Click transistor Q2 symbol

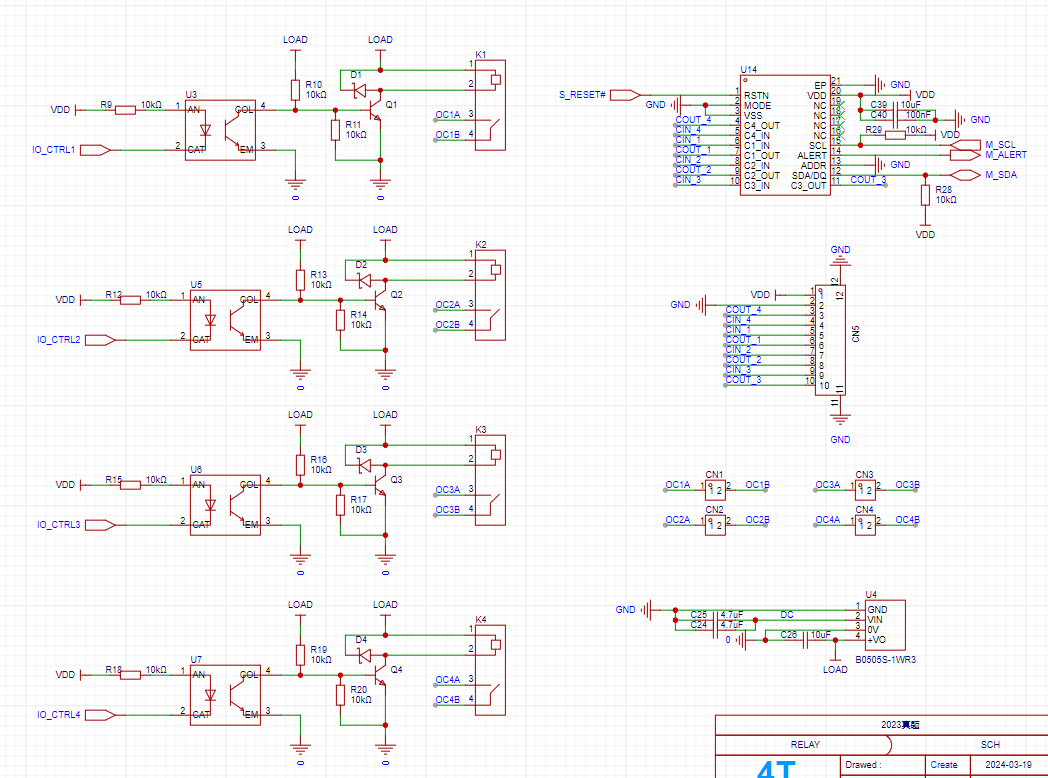380,299
